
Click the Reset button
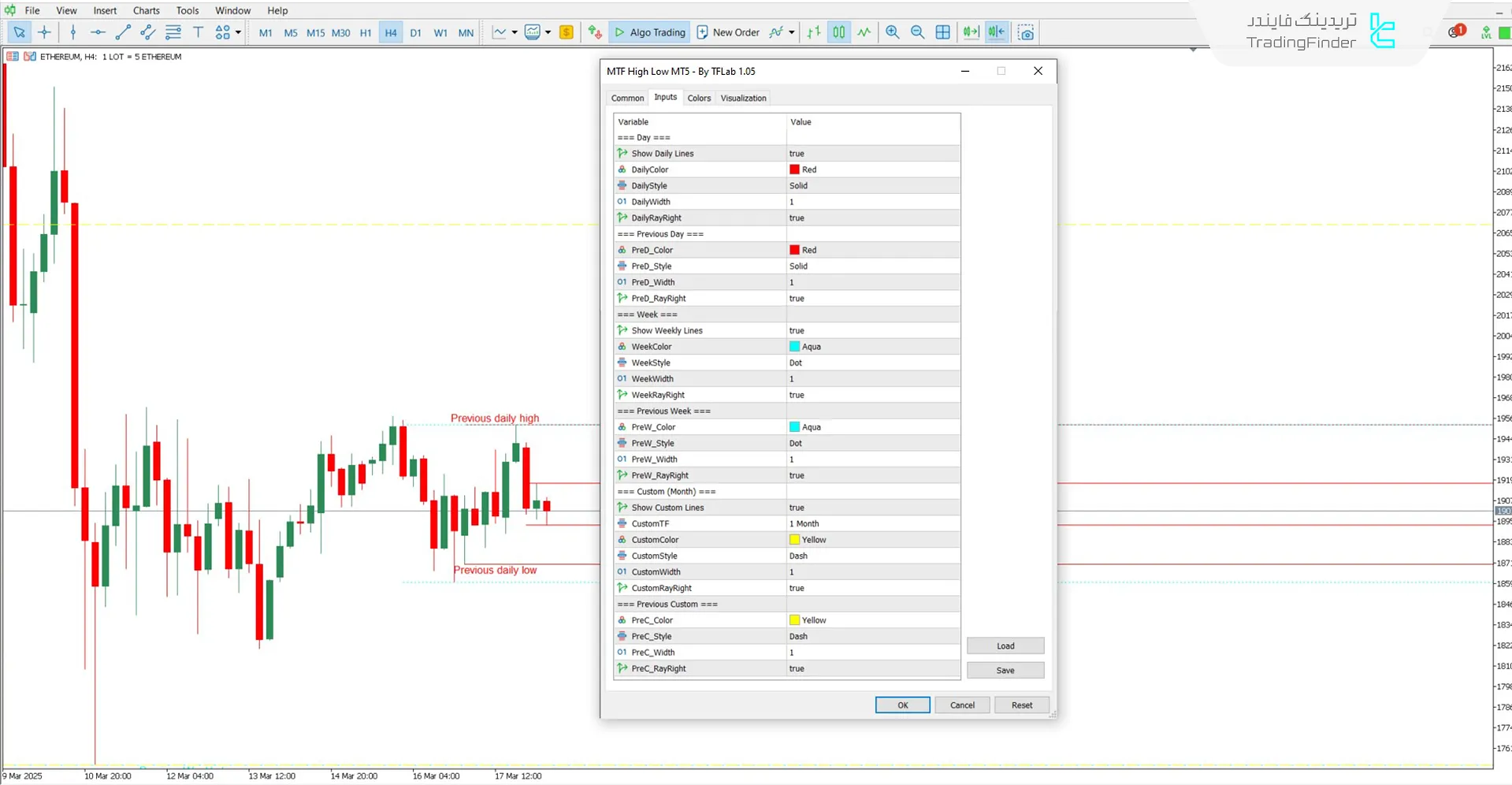1021,705
